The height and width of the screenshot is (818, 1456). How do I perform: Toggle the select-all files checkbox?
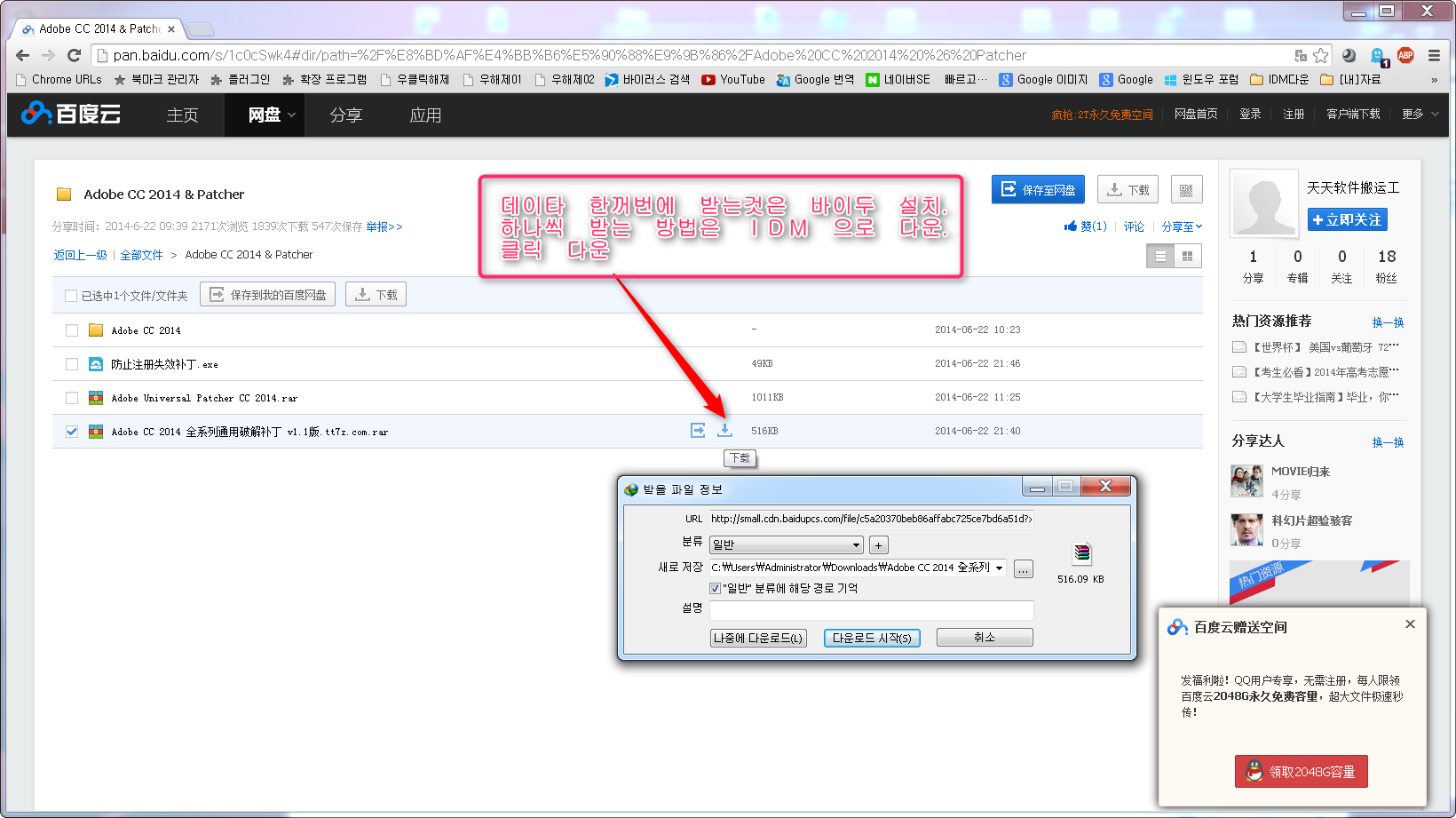[71, 296]
